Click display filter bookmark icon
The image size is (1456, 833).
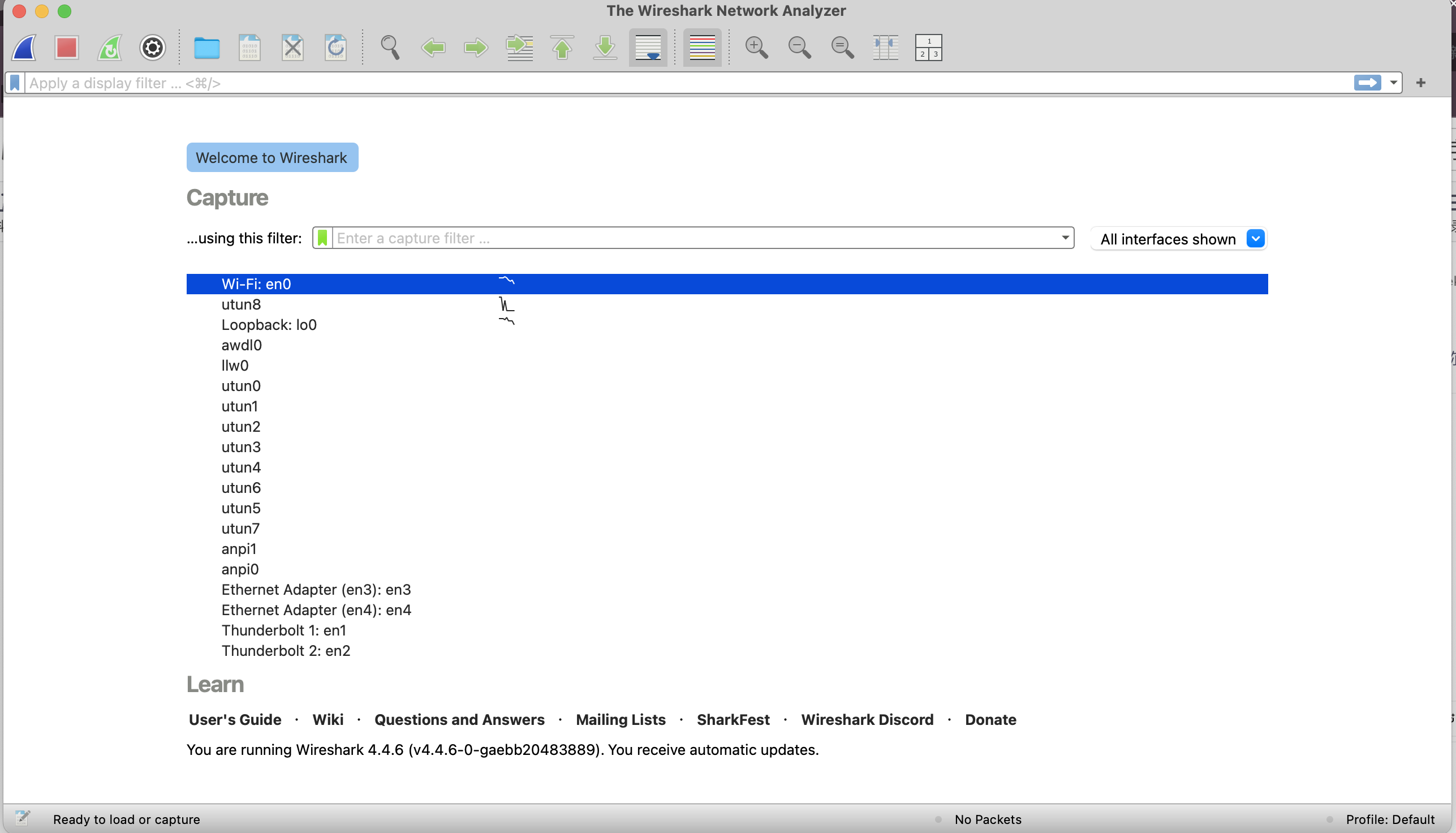pos(15,83)
